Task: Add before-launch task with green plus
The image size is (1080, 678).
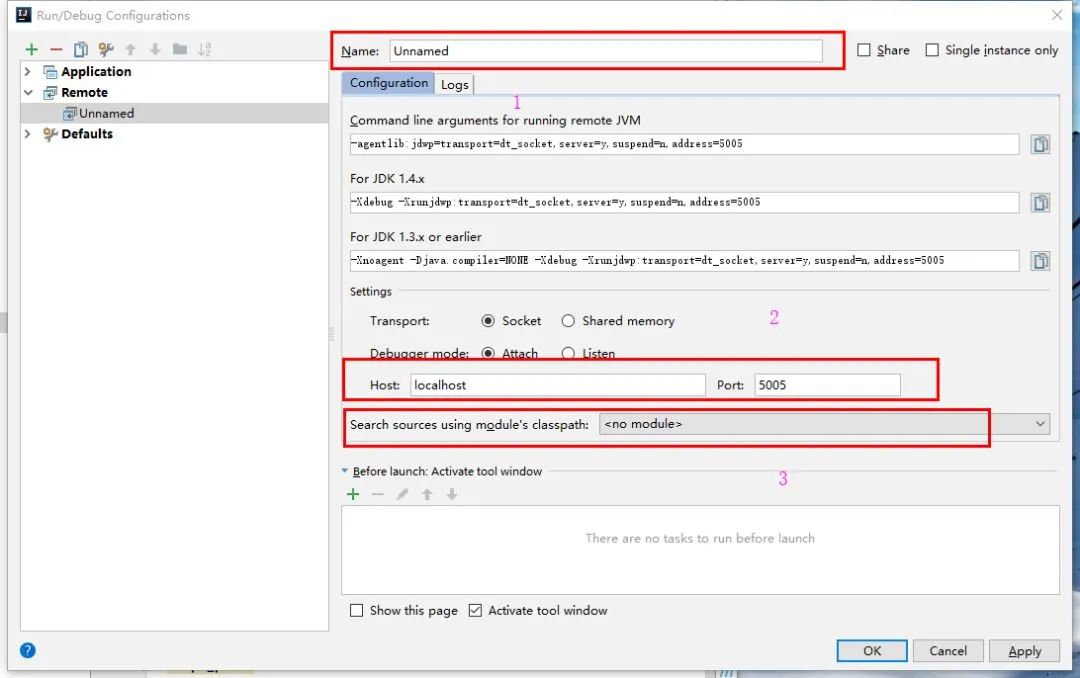Action: (x=353, y=494)
